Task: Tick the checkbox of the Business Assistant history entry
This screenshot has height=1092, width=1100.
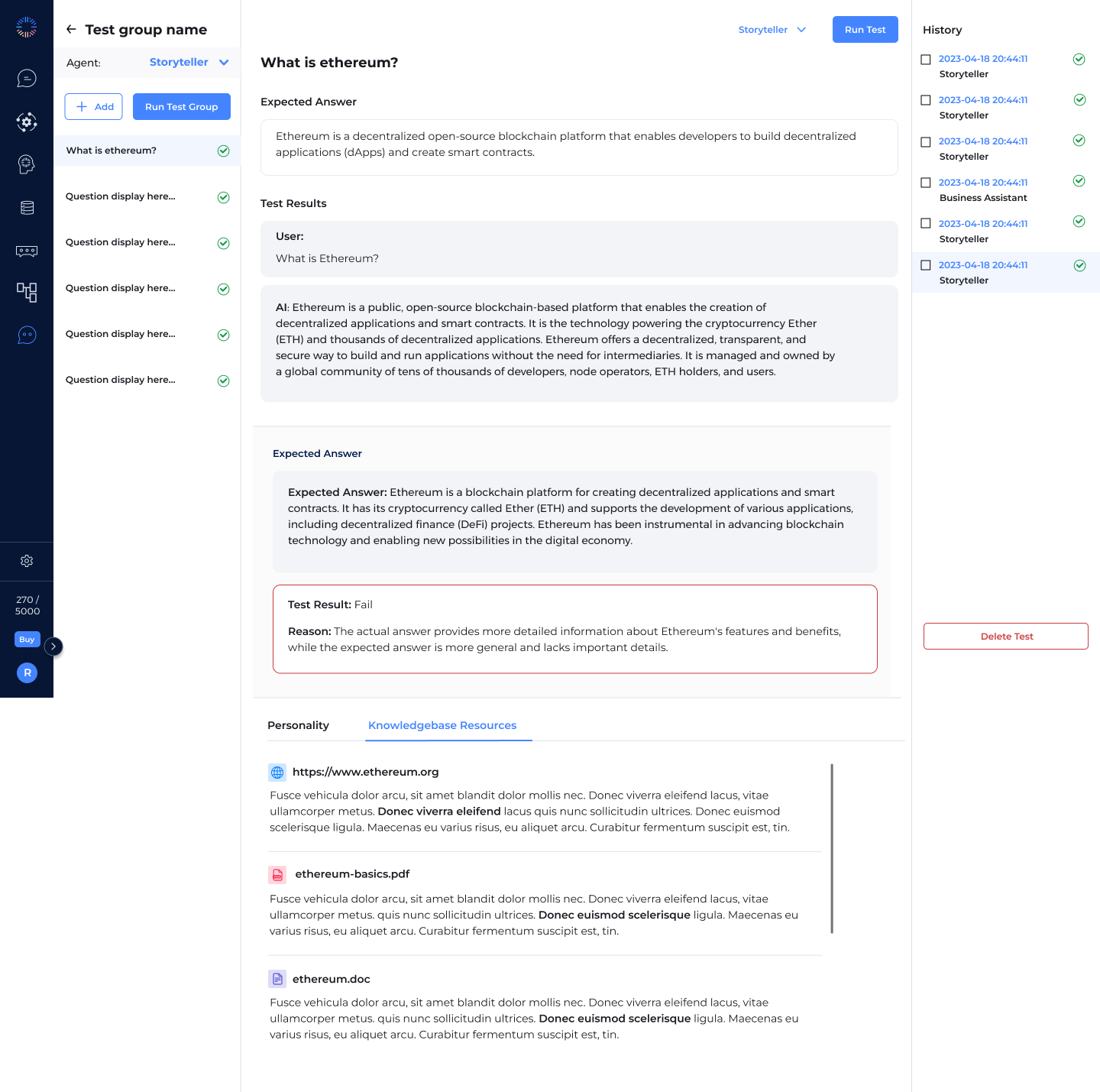Action: [x=926, y=183]
